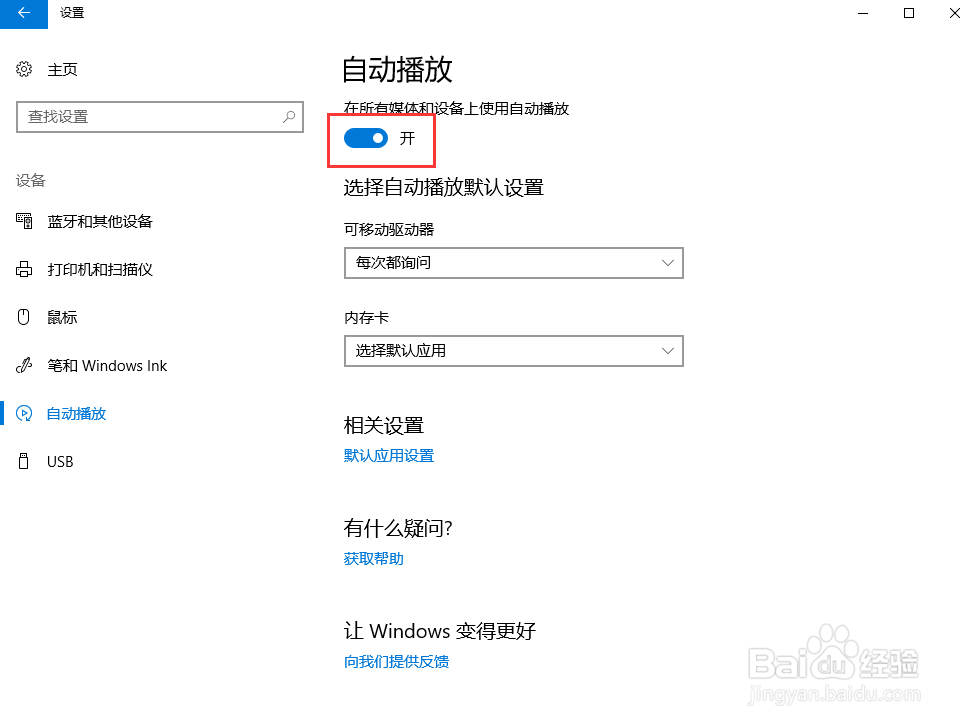Screen dimensions: 975x728
Task: Click the 蓝牙和其他设备 icon
Action: point(25,221)
